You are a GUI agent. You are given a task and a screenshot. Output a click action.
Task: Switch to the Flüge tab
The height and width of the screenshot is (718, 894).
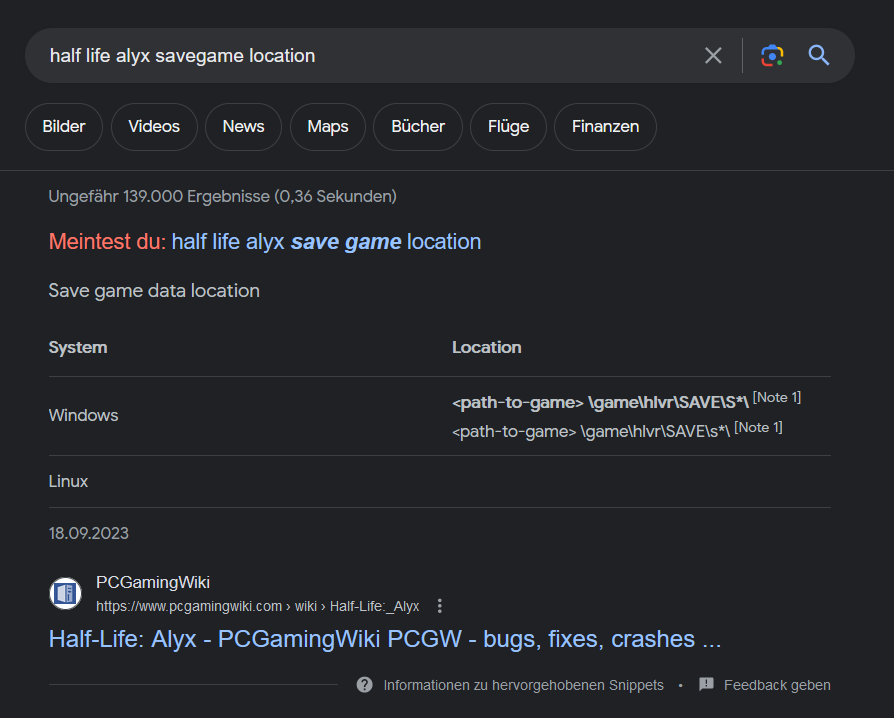509,127
